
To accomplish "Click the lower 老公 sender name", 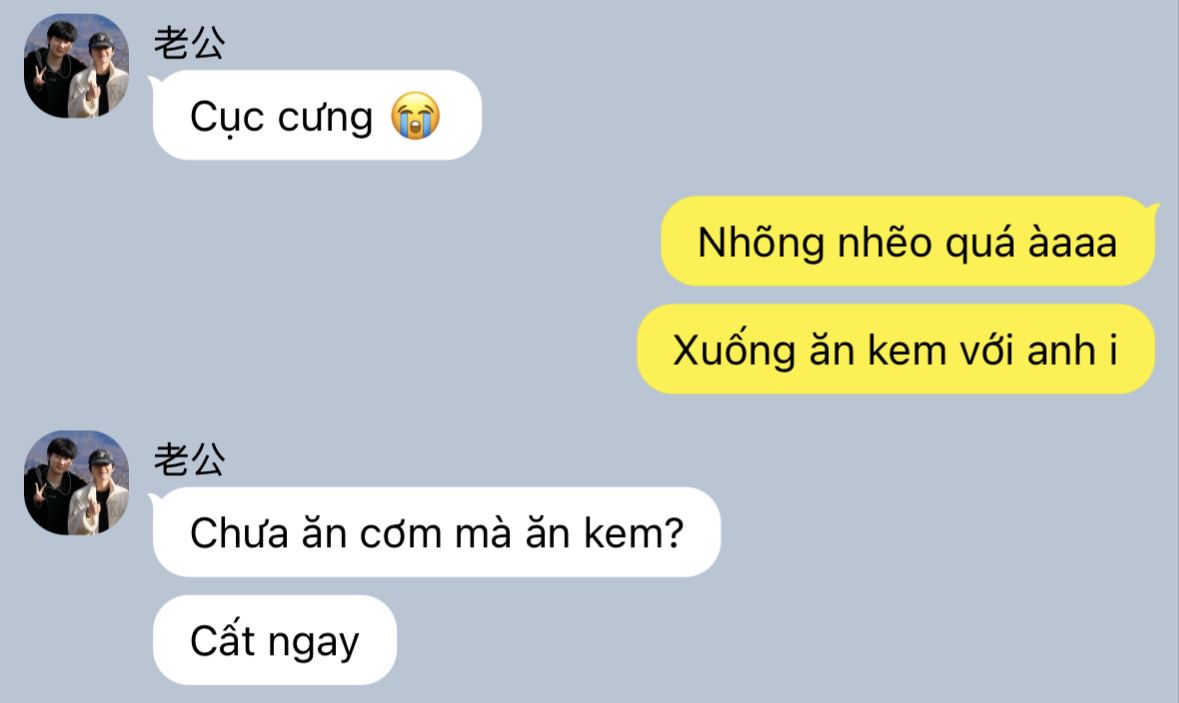I will pos(189,459).
